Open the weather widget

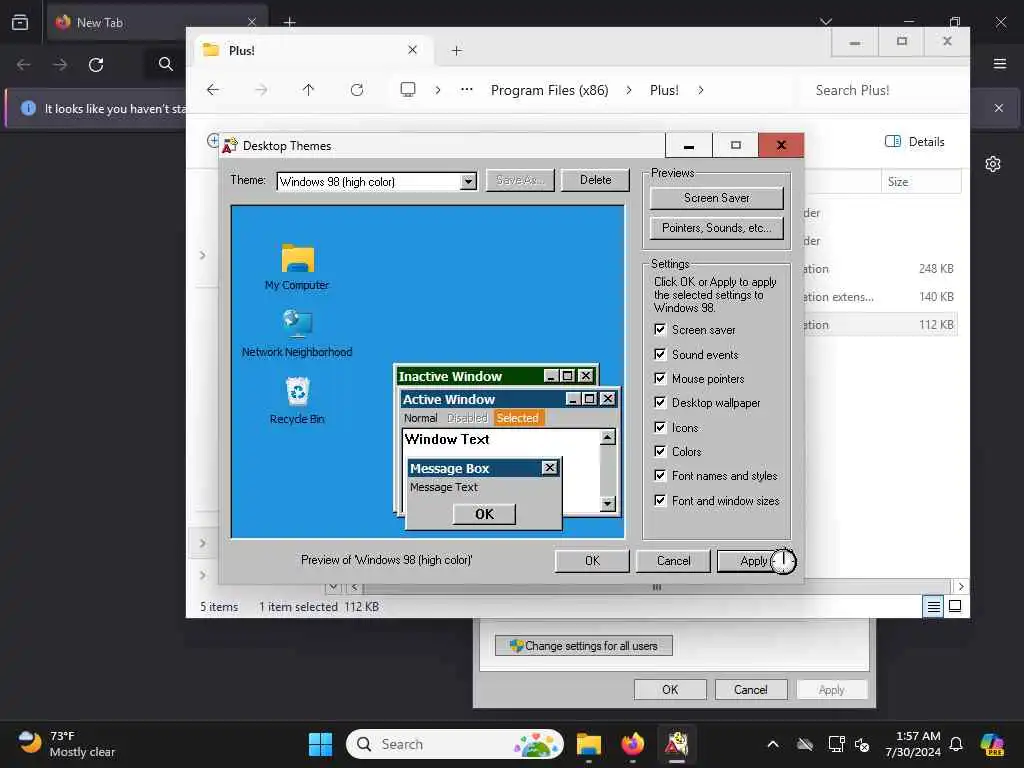pyautogui.click(x=67, y=744)
